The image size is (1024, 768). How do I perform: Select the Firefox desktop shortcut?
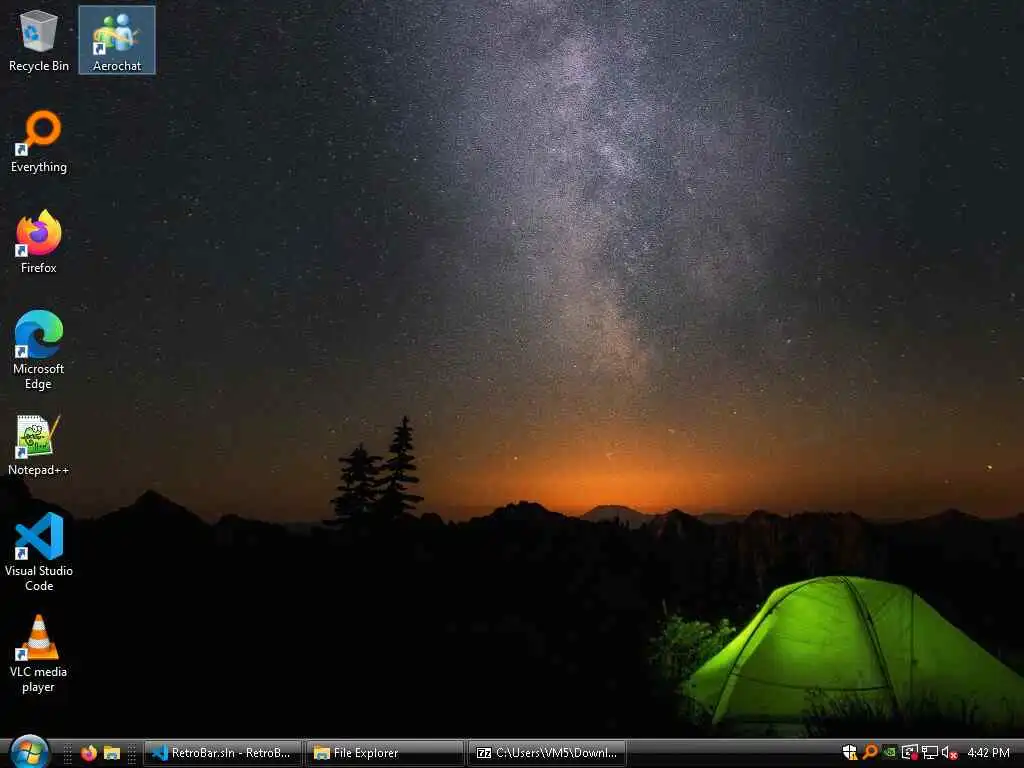point(39,242)
